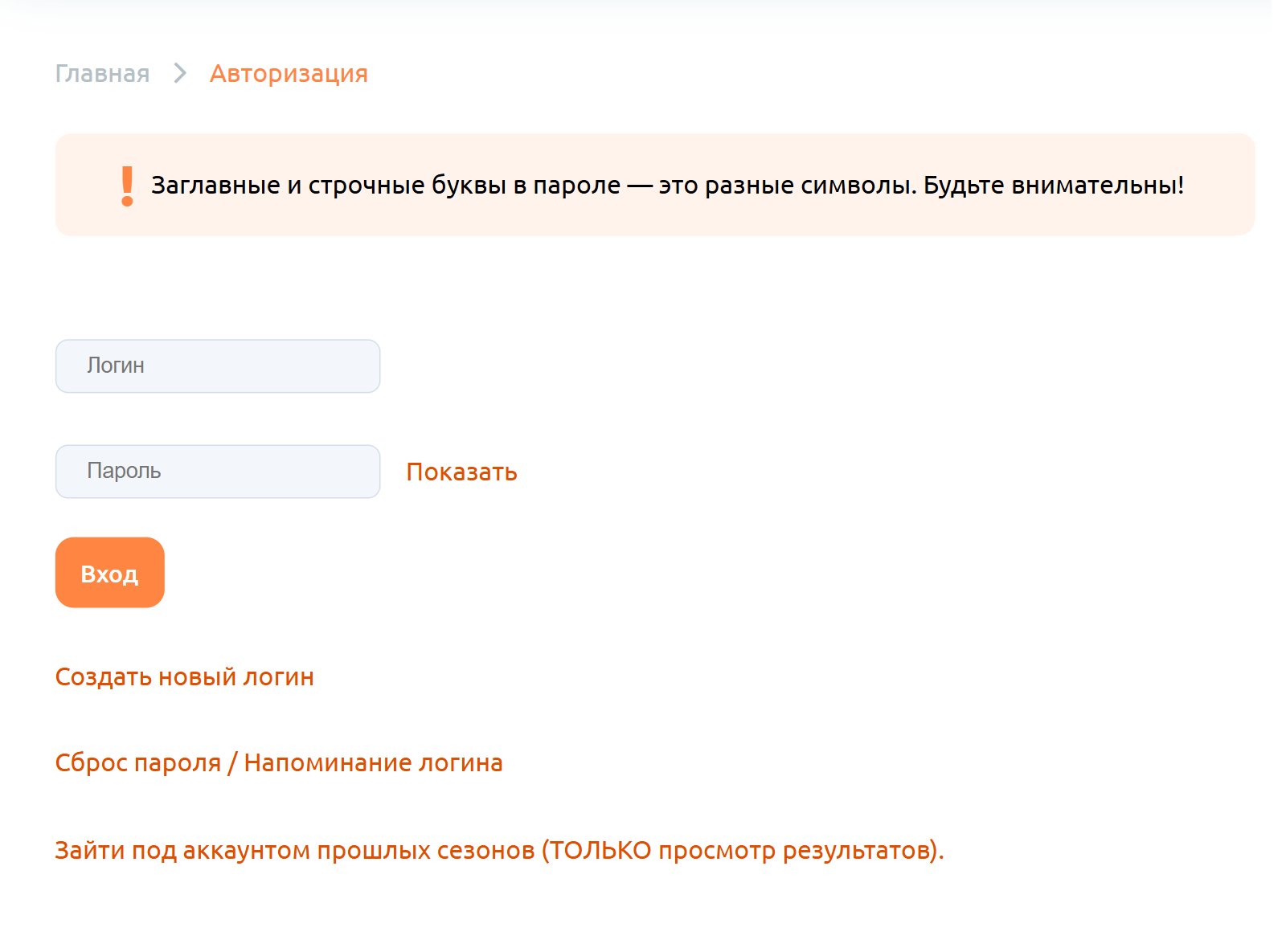Click Сброс пароля / Напоминание логина
This screenshot has width=1286, height=952.
click(x=279, y=762)
